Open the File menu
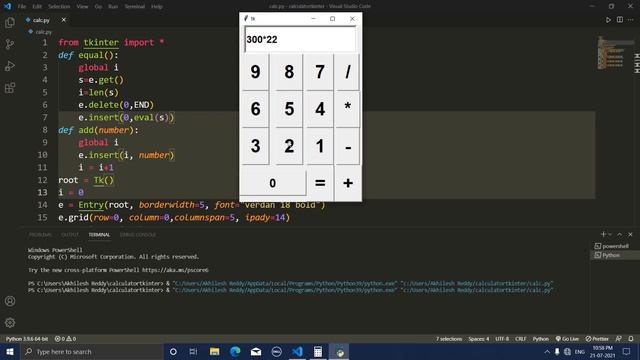Viewport: 640px width, 360px height. click(22, 7)
